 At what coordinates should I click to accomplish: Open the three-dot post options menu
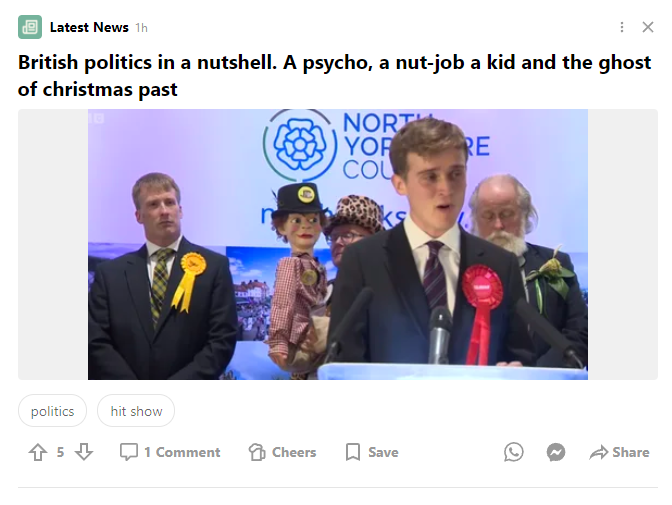[622, 27]
